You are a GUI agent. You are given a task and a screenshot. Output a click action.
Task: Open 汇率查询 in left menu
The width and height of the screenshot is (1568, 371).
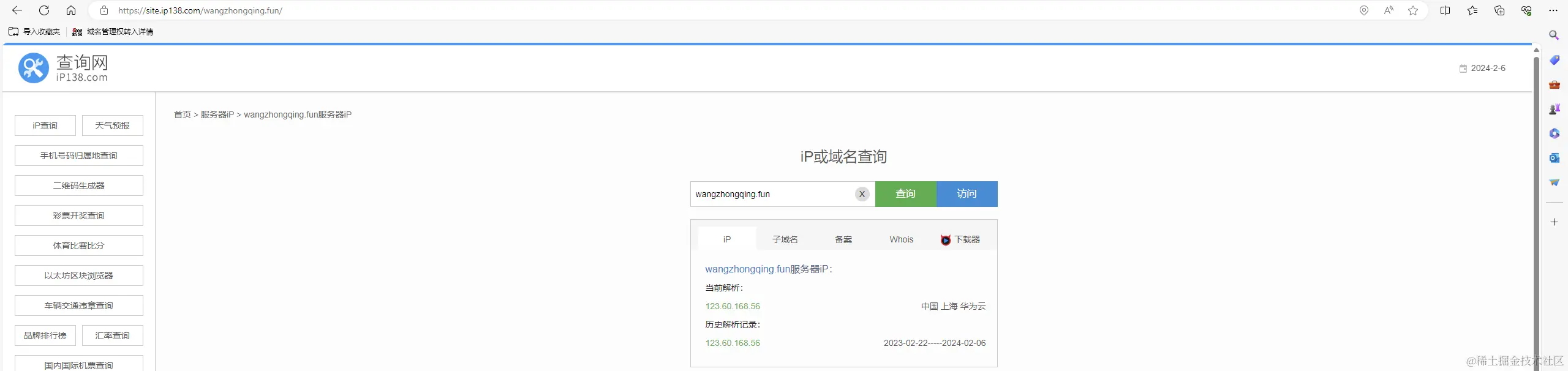tap(113, 335)
